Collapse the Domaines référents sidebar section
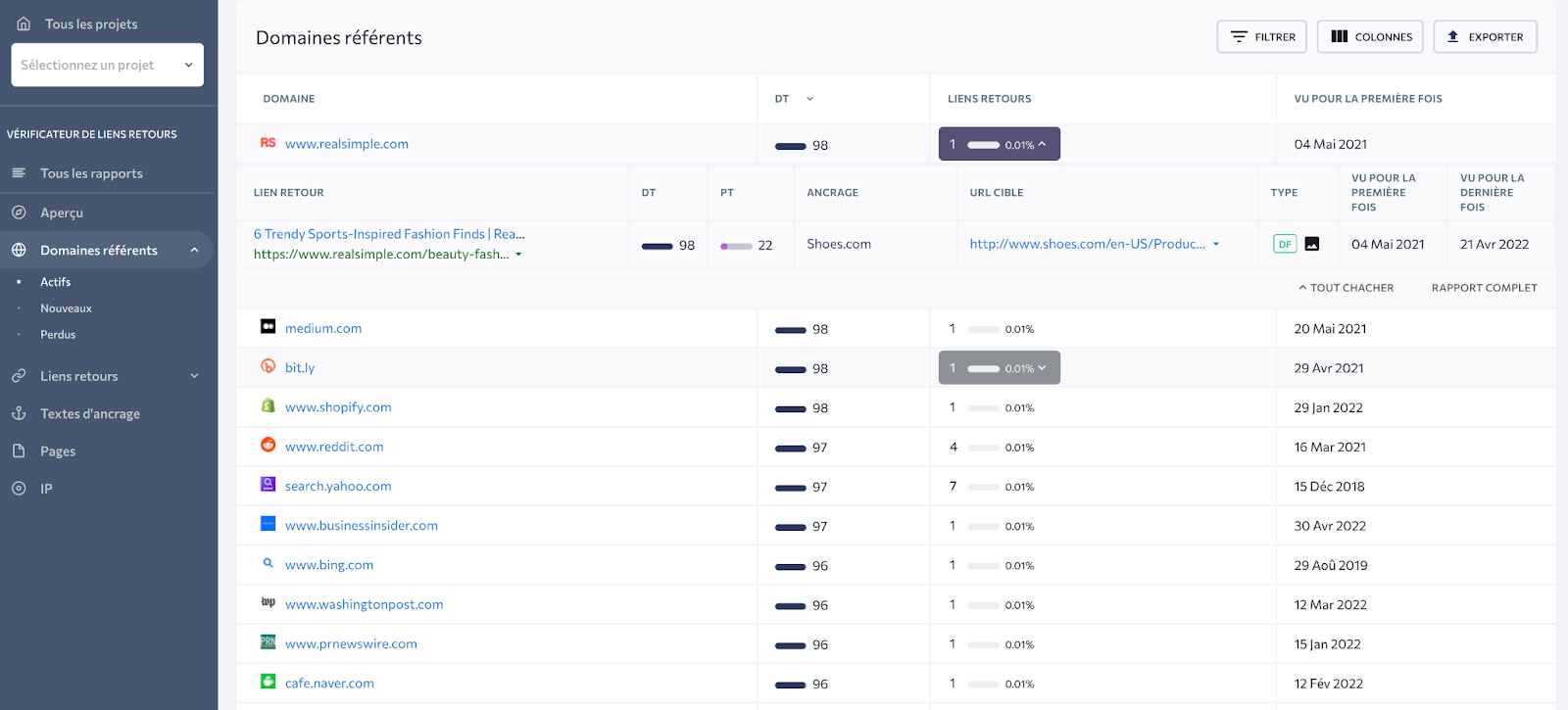The image size is (1568, 710). pyautogui.click(x=194, y=251)
